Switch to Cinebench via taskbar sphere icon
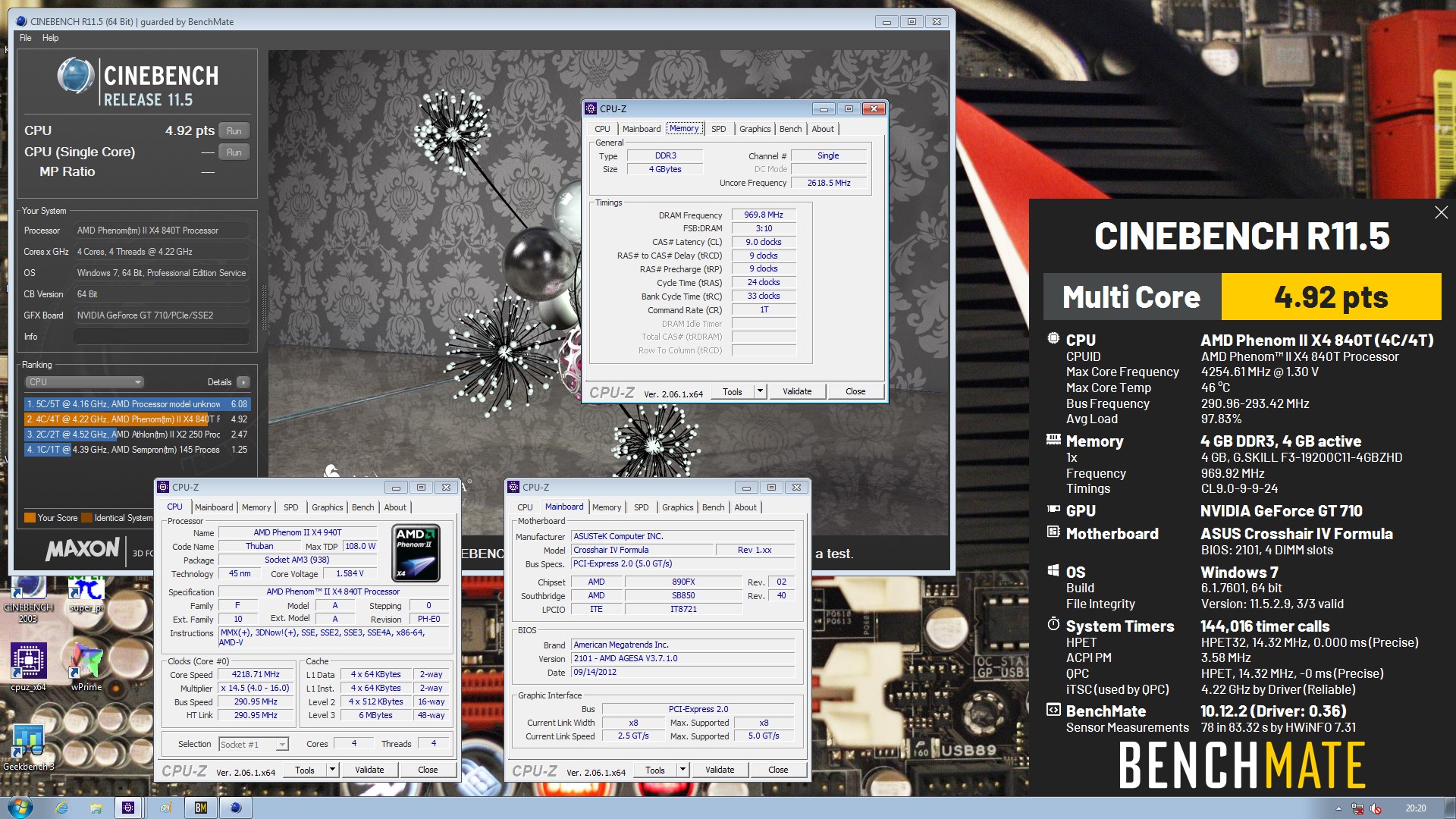This screenshot has height=819, width=1456. pyautogui.click(x=236, y=808)
